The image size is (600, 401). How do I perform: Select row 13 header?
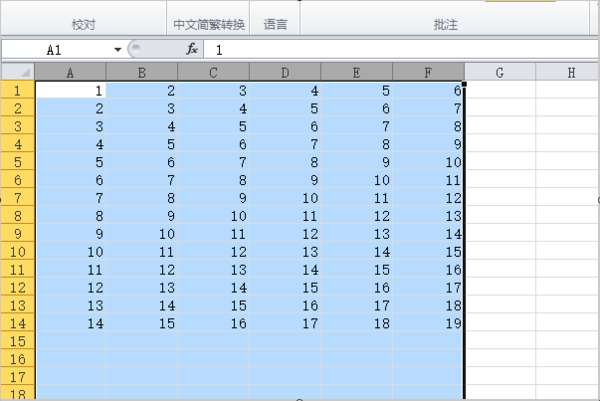tap(18, 305)
